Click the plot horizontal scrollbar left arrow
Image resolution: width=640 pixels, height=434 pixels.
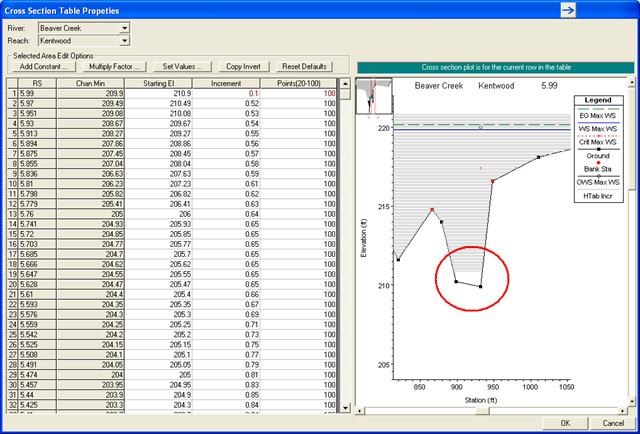pos(360,411)
